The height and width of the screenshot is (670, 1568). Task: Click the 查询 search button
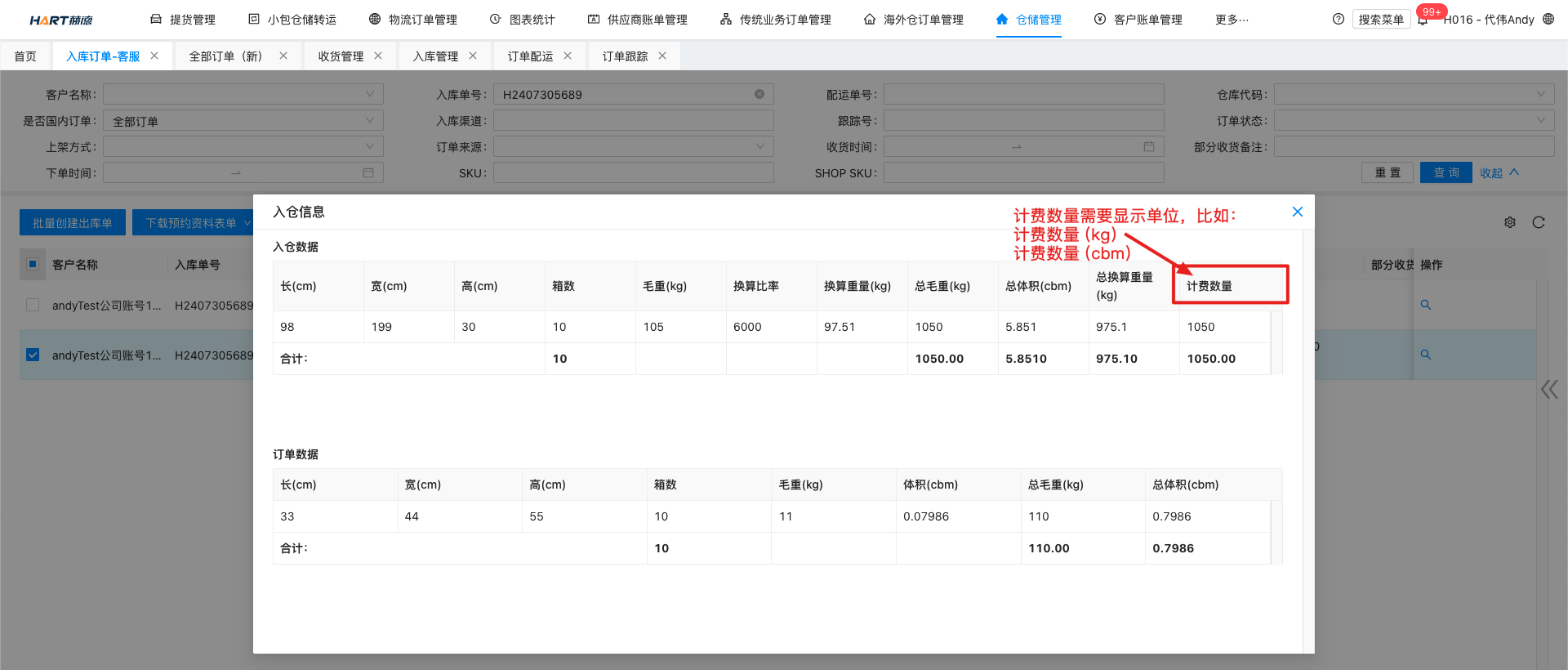point(1445,172)
